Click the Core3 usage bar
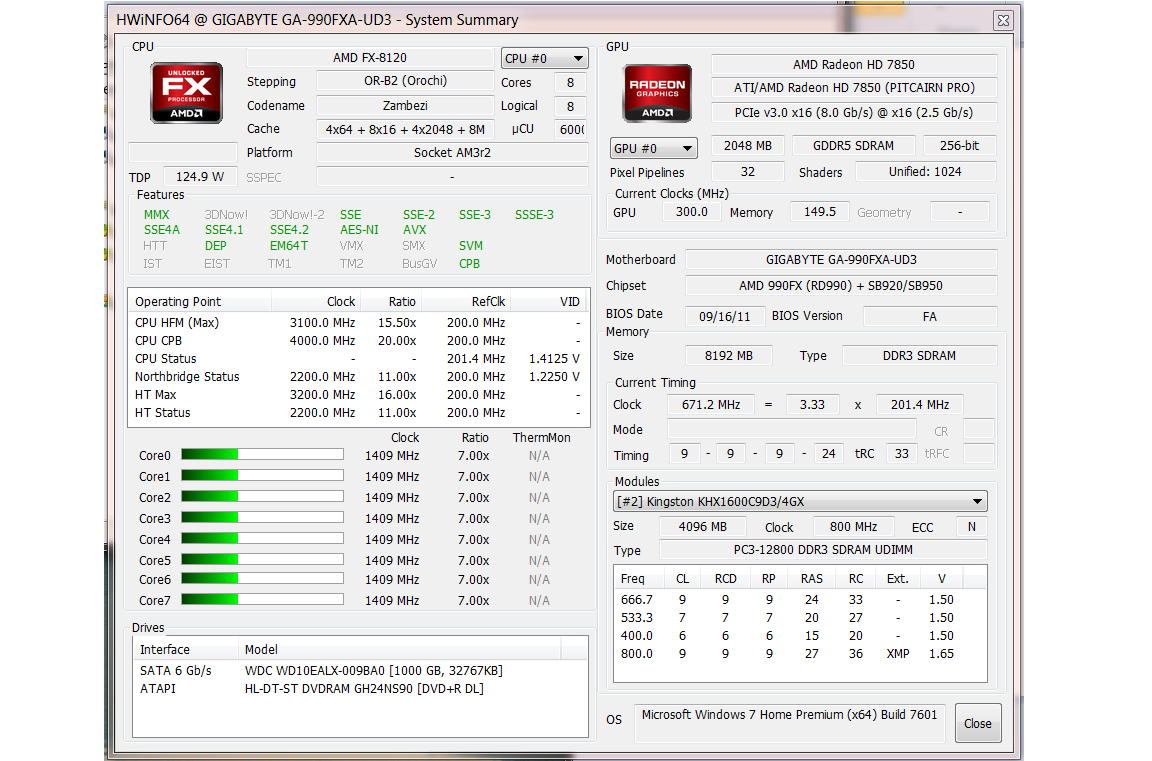Image resolution: width=1152 pixels, height=761 pixels. pos(262,518)
